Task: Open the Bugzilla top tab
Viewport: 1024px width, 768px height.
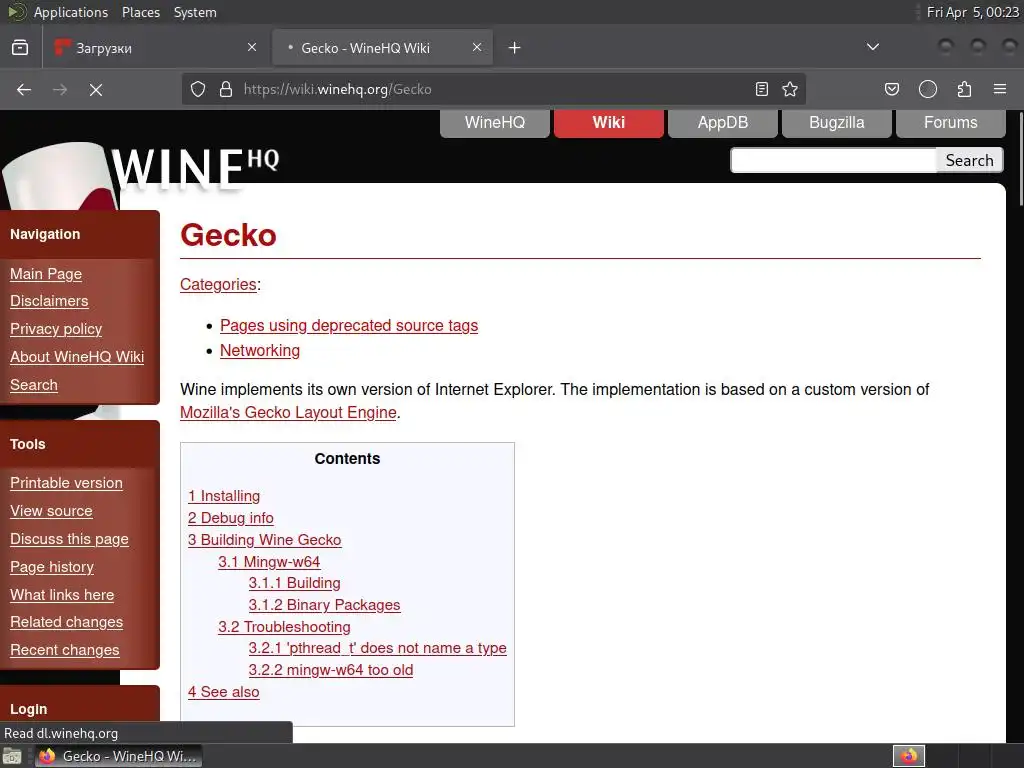Action: click(x=837, y=123)
